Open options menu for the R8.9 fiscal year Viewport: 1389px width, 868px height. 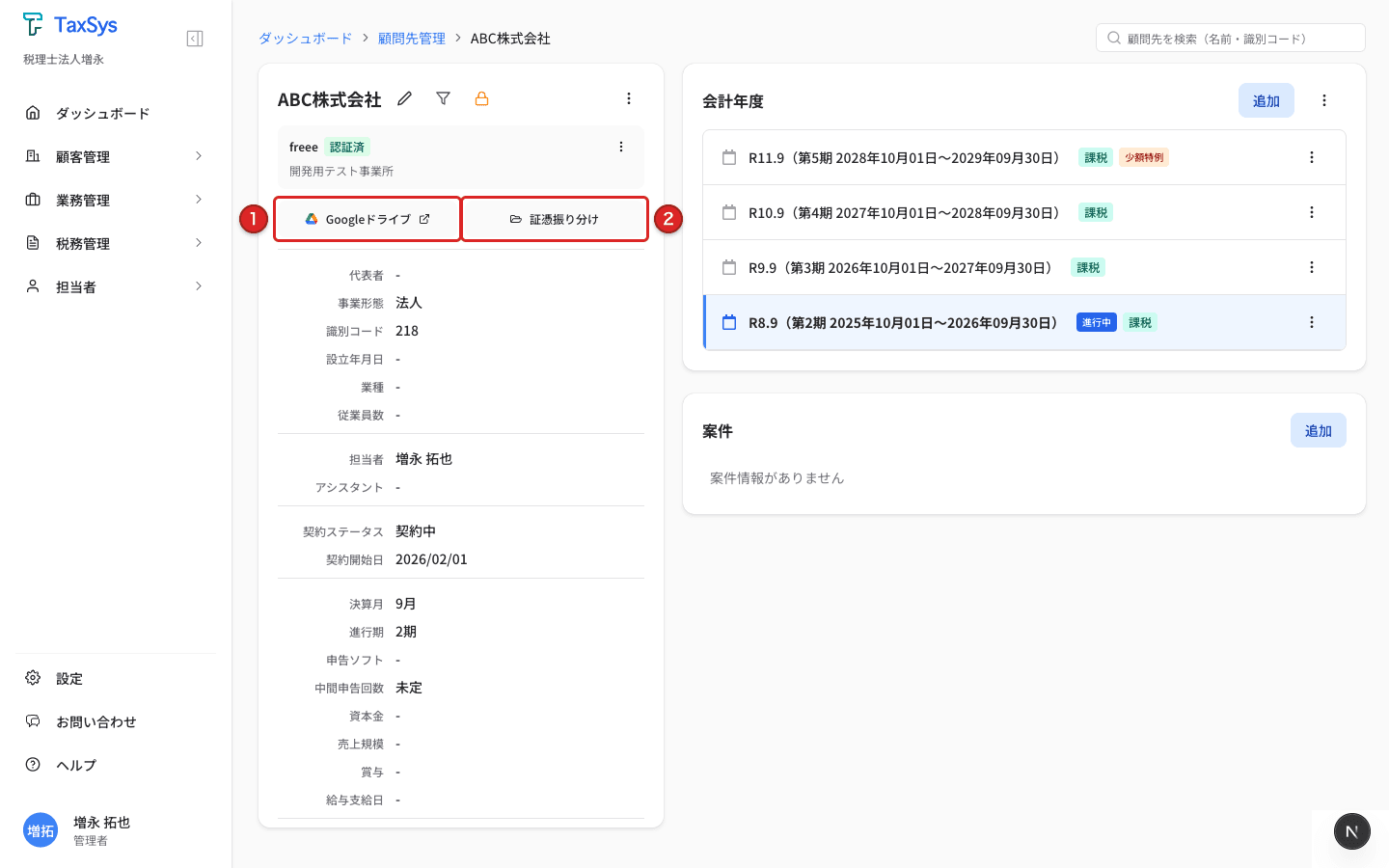click(x=1312, y=322)
